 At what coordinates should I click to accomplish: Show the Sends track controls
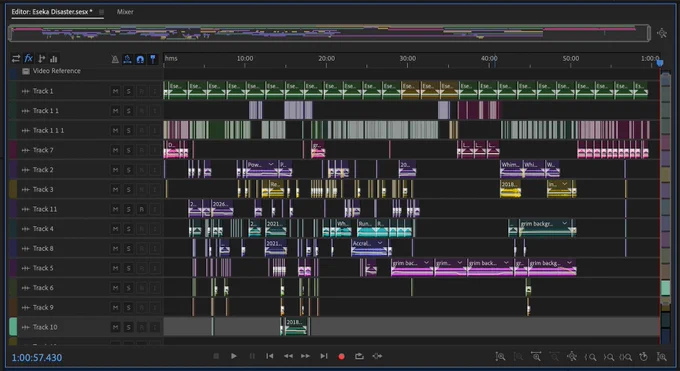click(x=42, y=59)
